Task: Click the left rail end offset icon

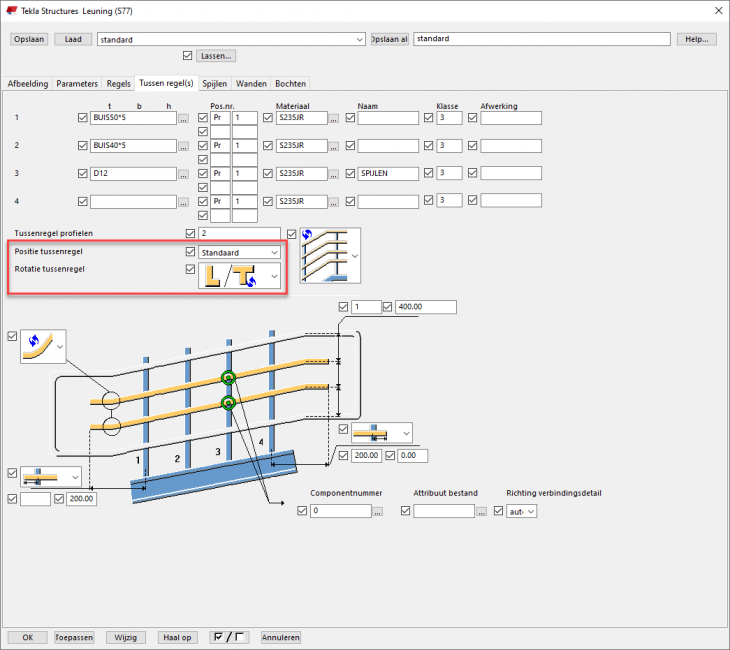Action: 42,475
